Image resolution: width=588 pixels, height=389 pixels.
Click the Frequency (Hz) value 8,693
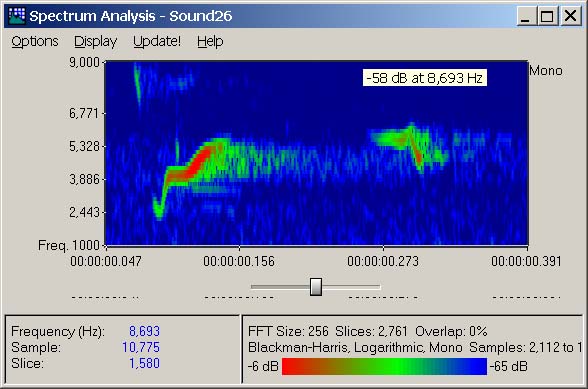[x=144, y=331]
